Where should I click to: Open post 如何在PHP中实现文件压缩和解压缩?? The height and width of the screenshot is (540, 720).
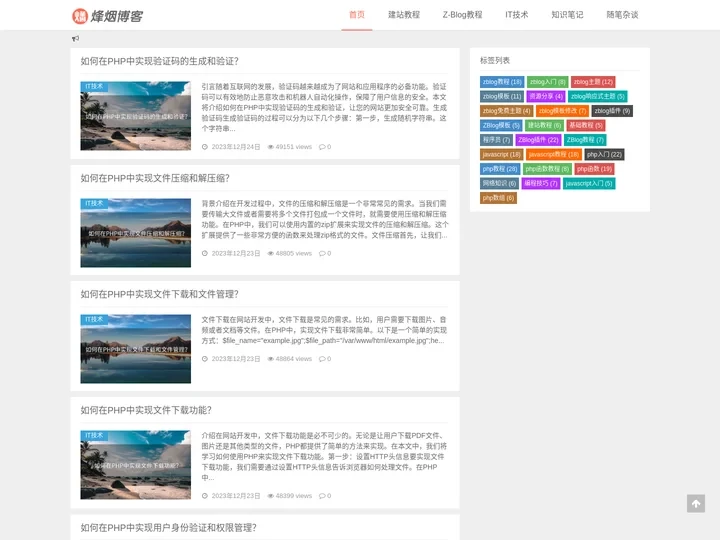(x=155, y=178)
